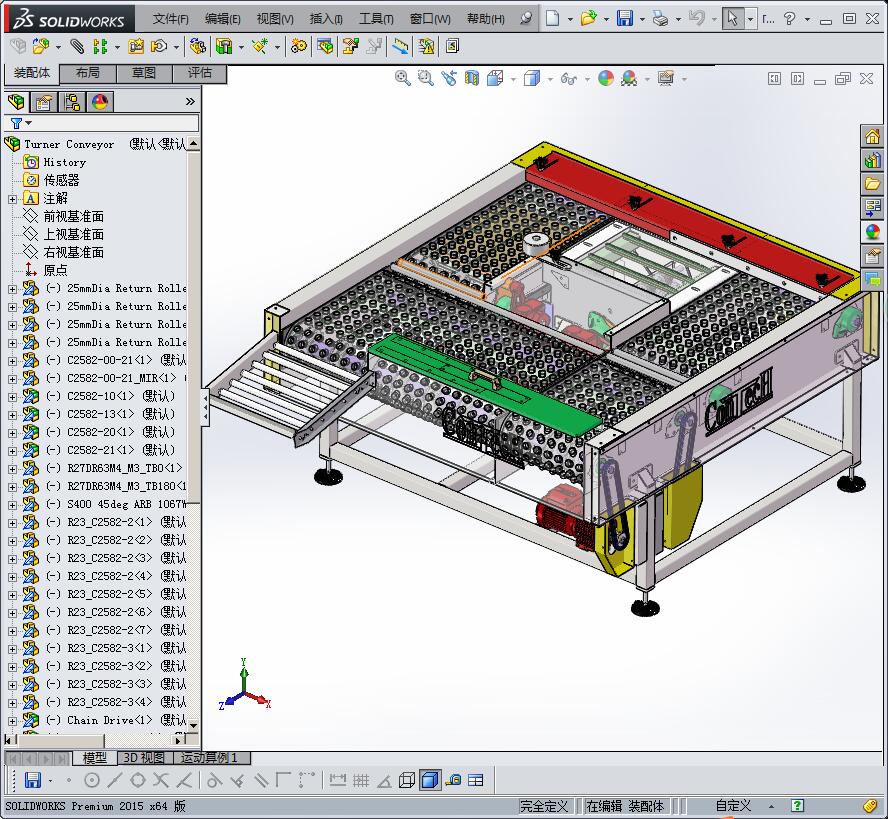Open SolidWorks Resources home in task pane
This screenshot has height=819, width=888.
tap(872, 137)
